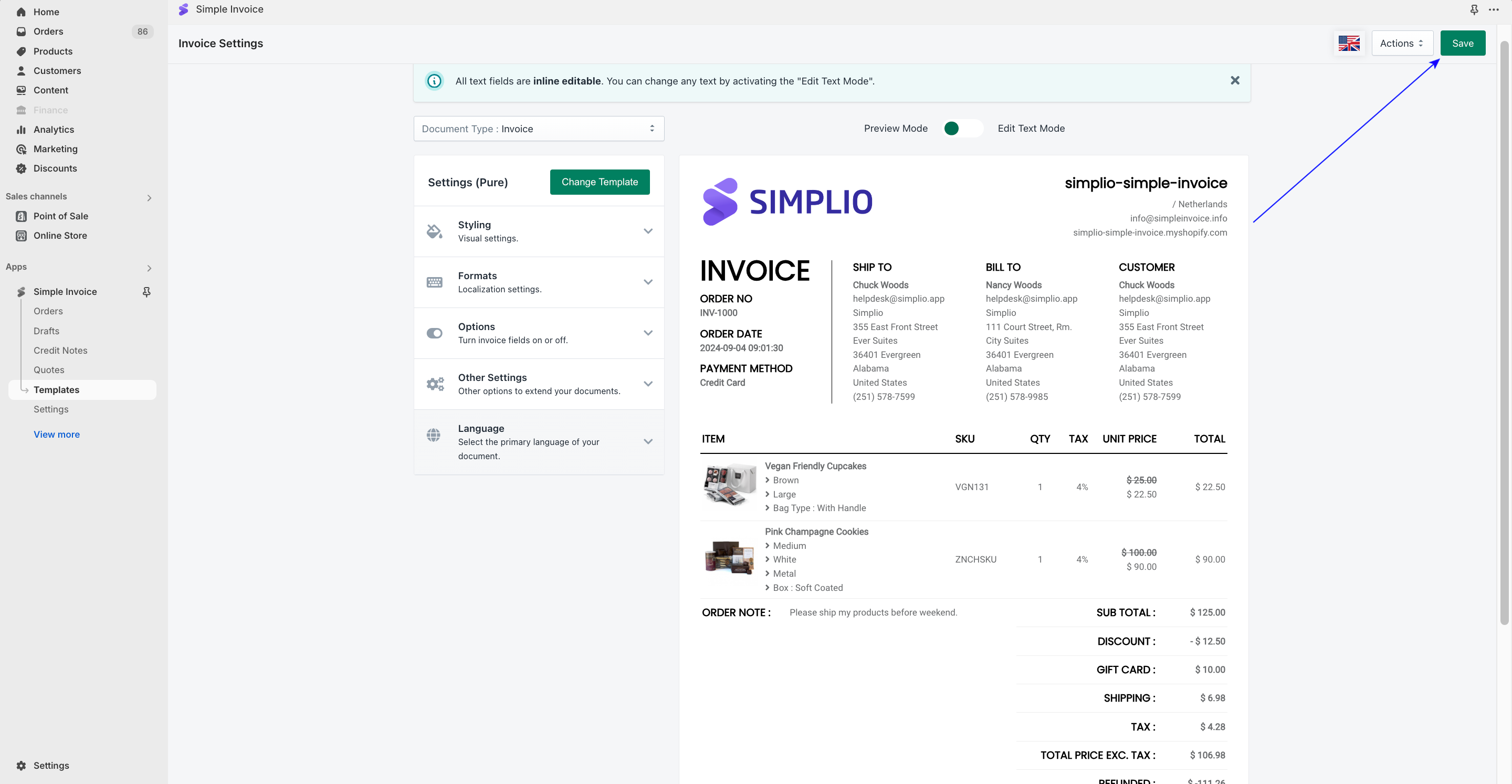Click the Change Template button
The image size is (1512, 784).
pyautogui.click(x=599, y=182)
